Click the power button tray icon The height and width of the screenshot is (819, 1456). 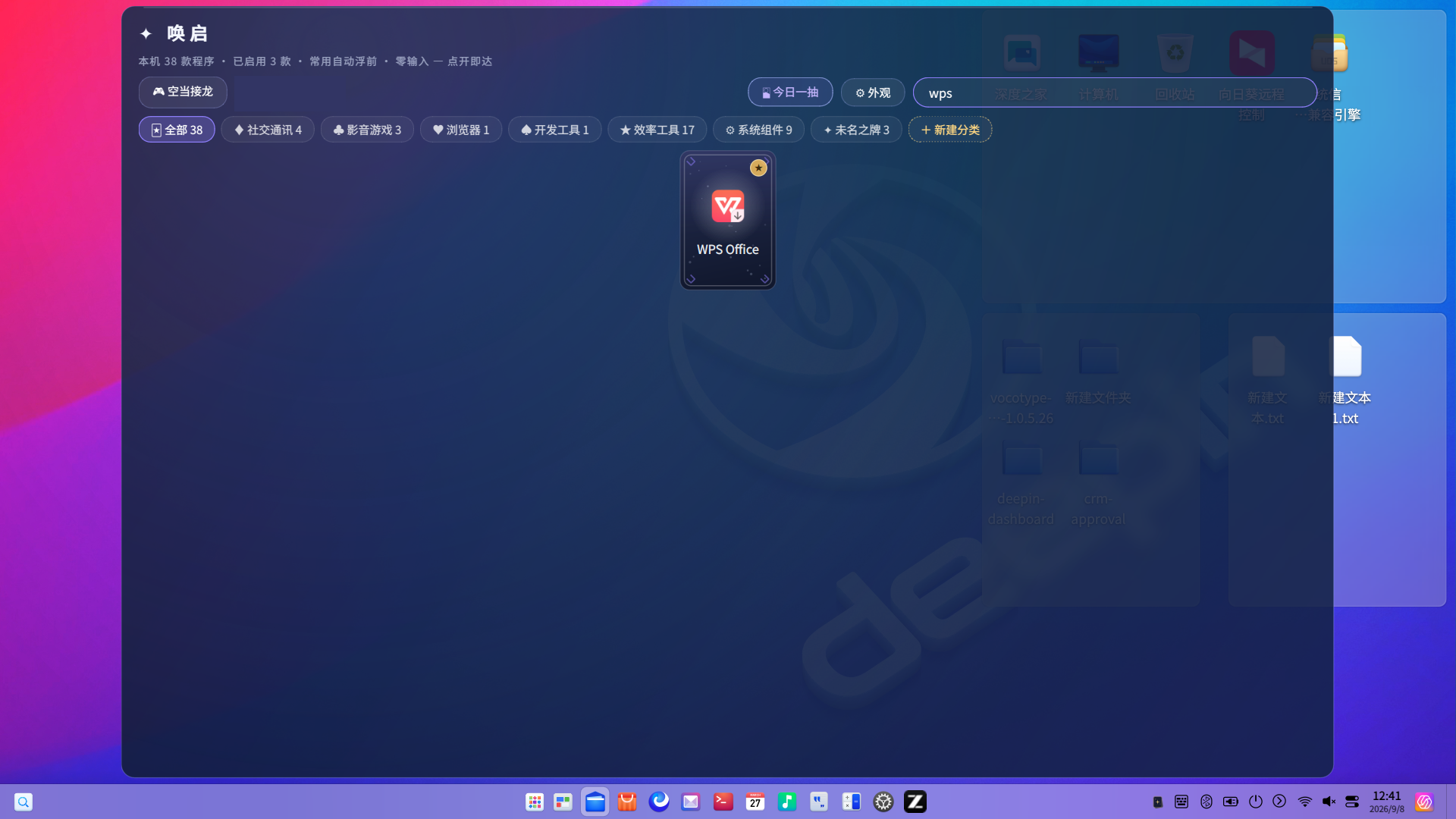(x=1256, y=802)
